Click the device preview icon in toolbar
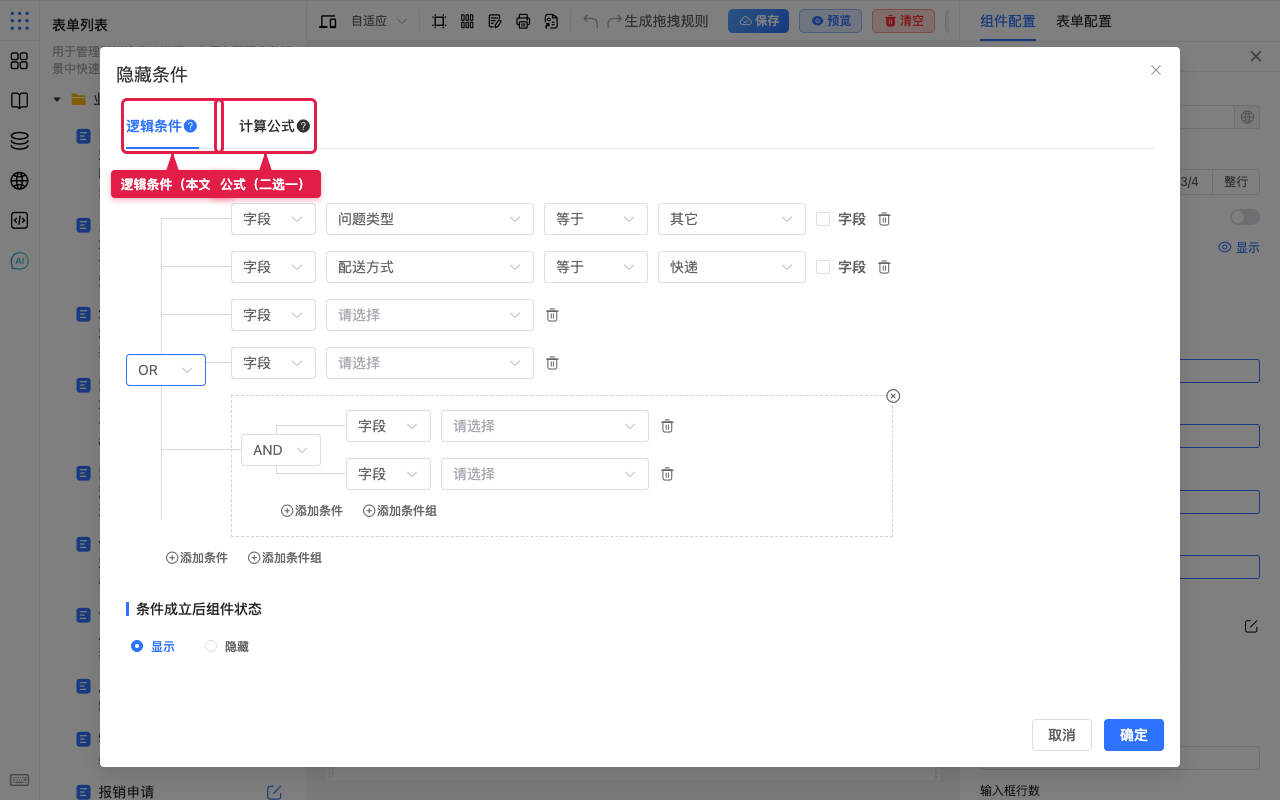 click(x=328, y=21)
